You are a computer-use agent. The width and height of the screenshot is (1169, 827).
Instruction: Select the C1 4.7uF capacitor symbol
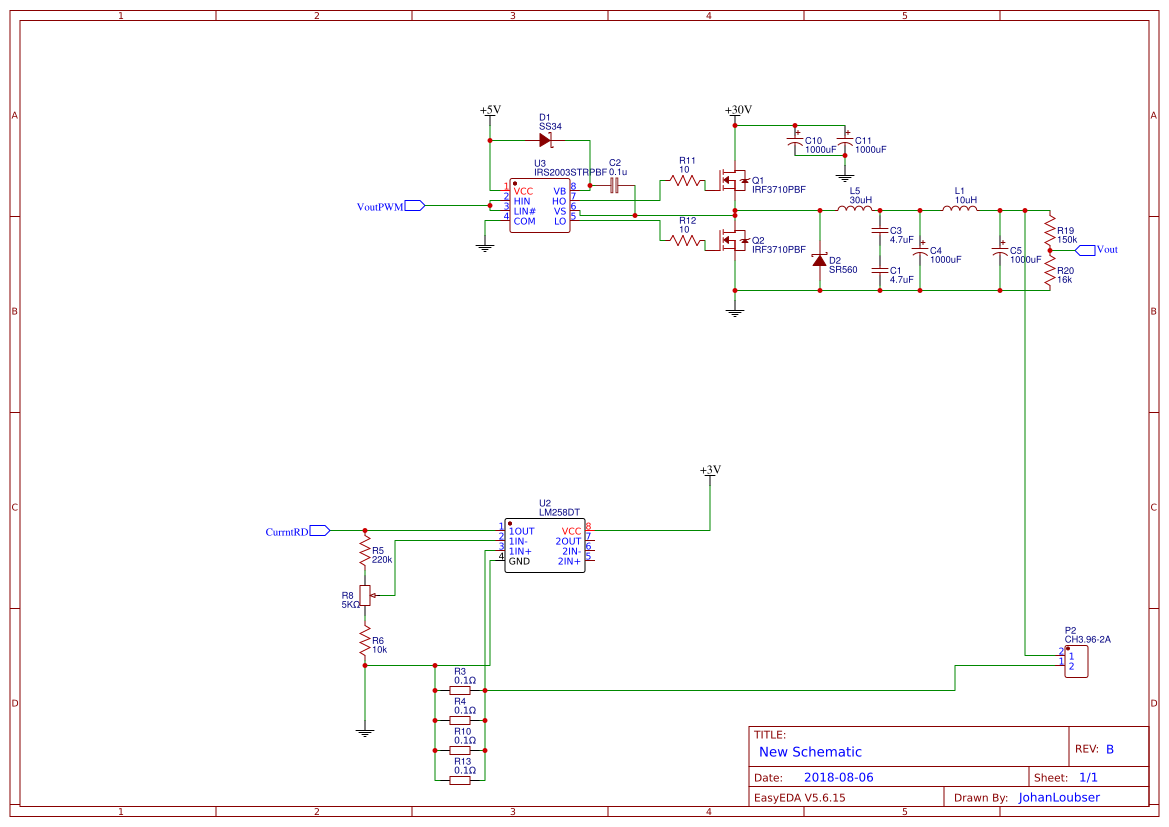pos(880,271)
